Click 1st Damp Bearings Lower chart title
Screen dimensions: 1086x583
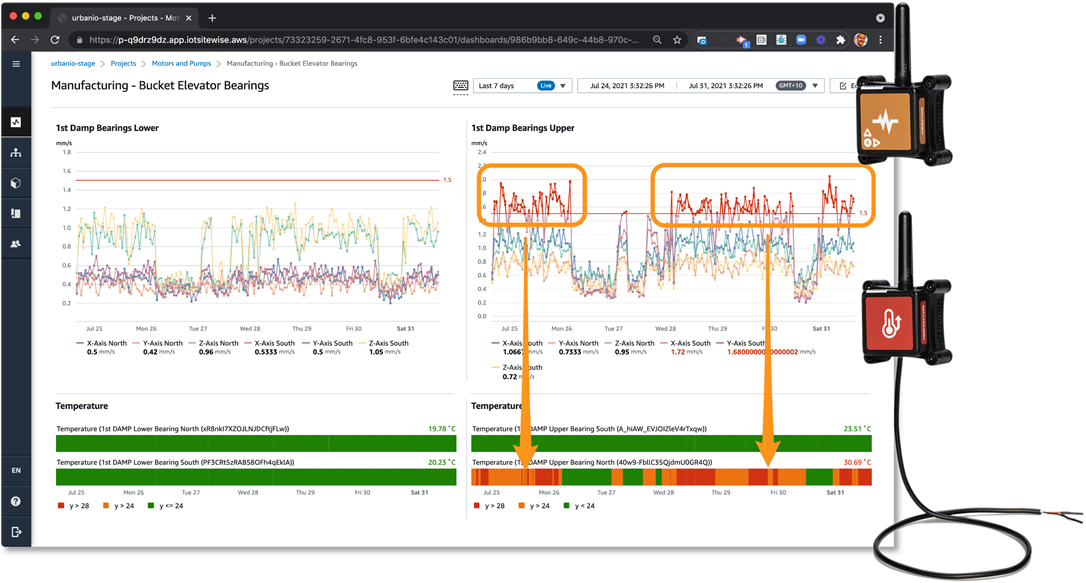point(107,128)
